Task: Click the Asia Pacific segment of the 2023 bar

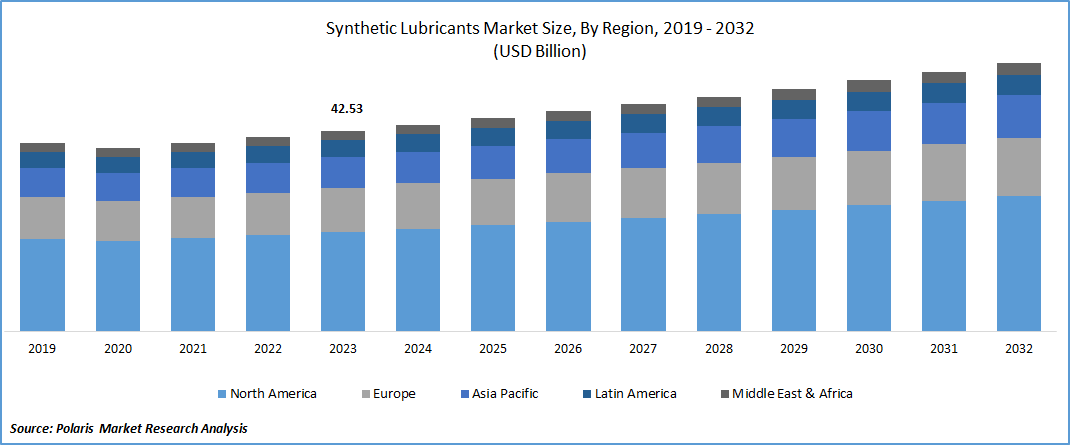Action: click(343, 173)
